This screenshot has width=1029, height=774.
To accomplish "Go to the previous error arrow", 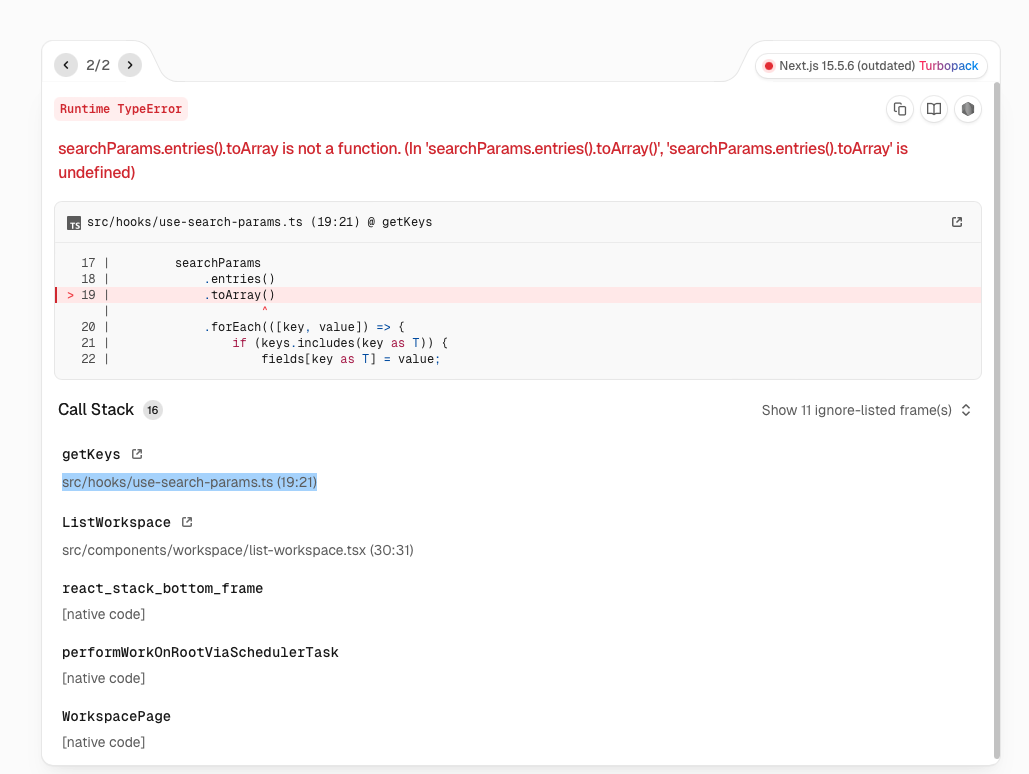I will tap(66, 65).
